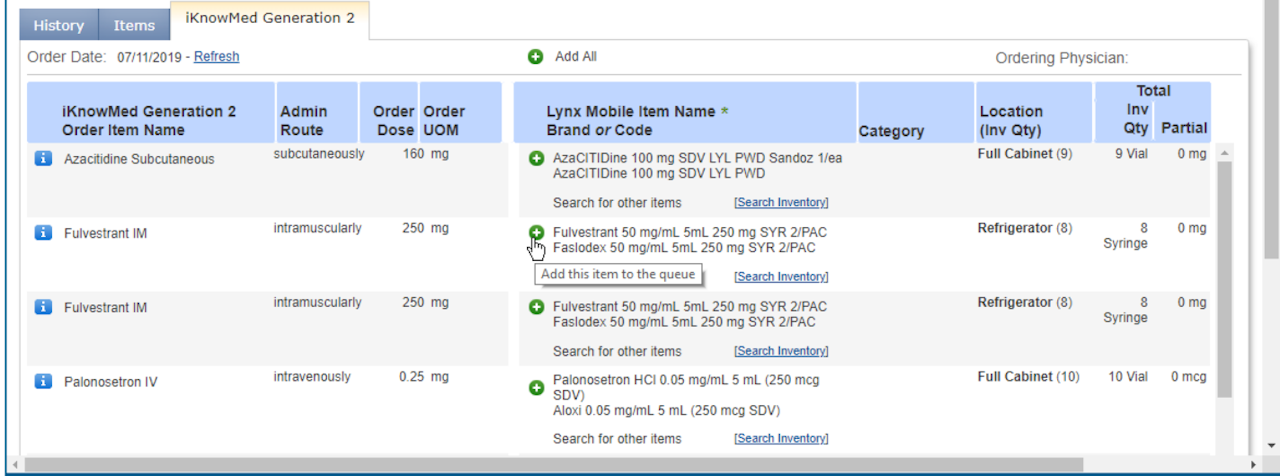This screenshot has width=1280, height=476.
Task: Click the Location (Inv Qty) column header
Action: pos(1010,120)
